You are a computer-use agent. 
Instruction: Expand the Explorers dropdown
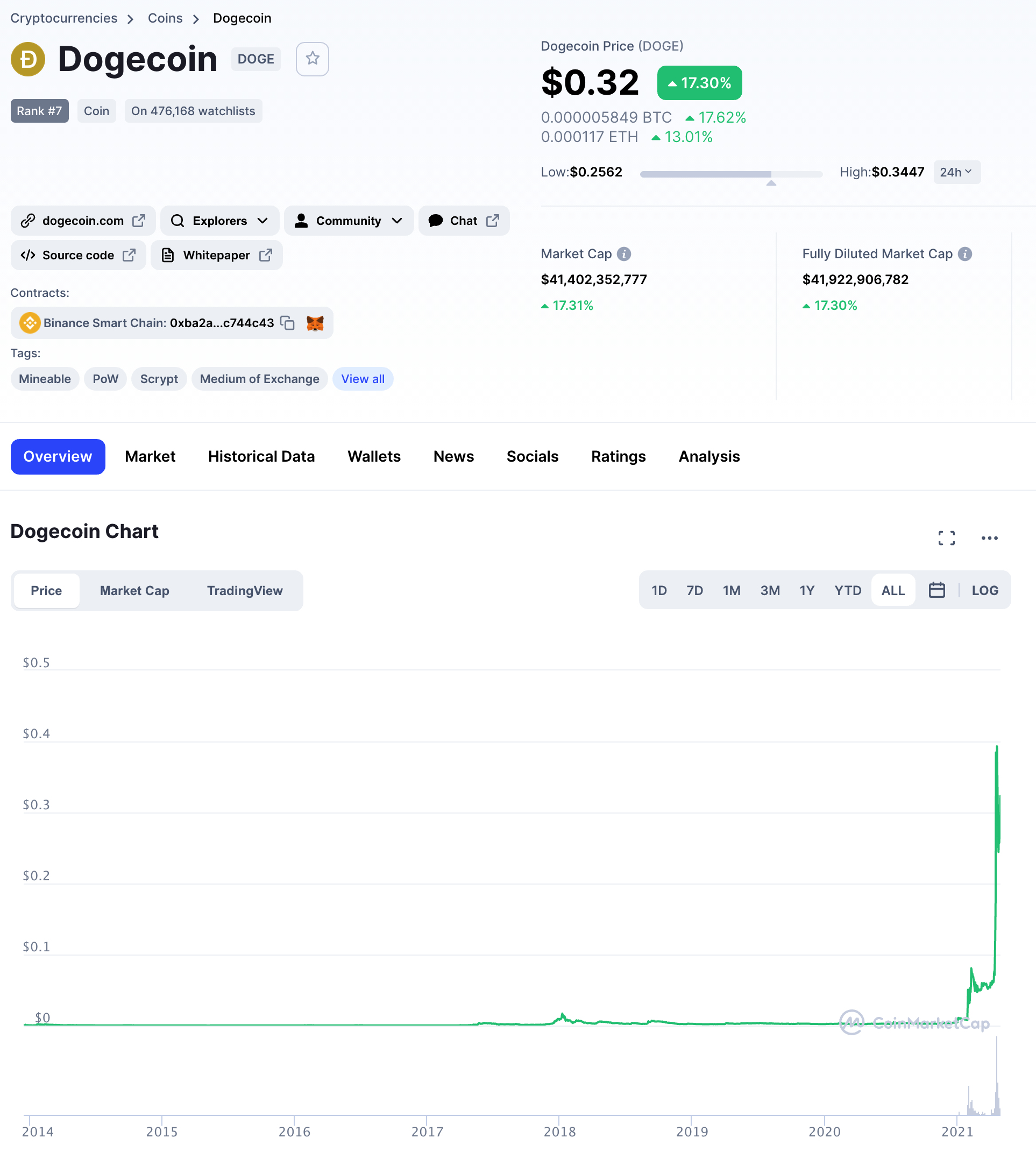219,220
